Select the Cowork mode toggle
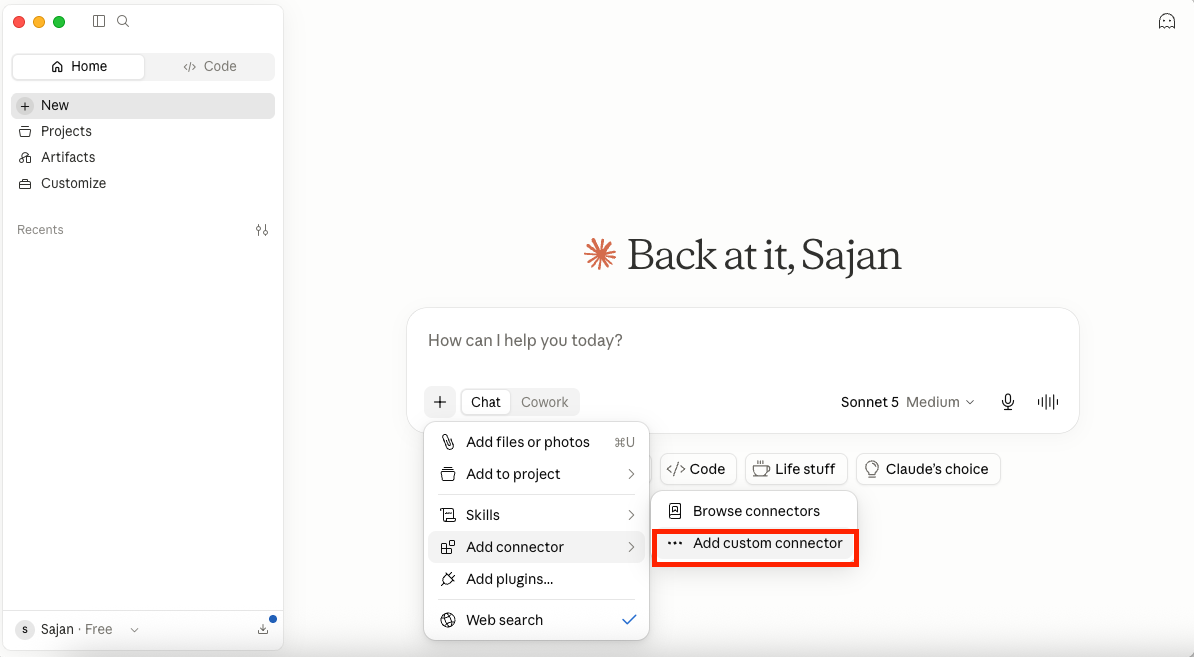The width and height of the screenshot is (1194, 657). point(544,402)
